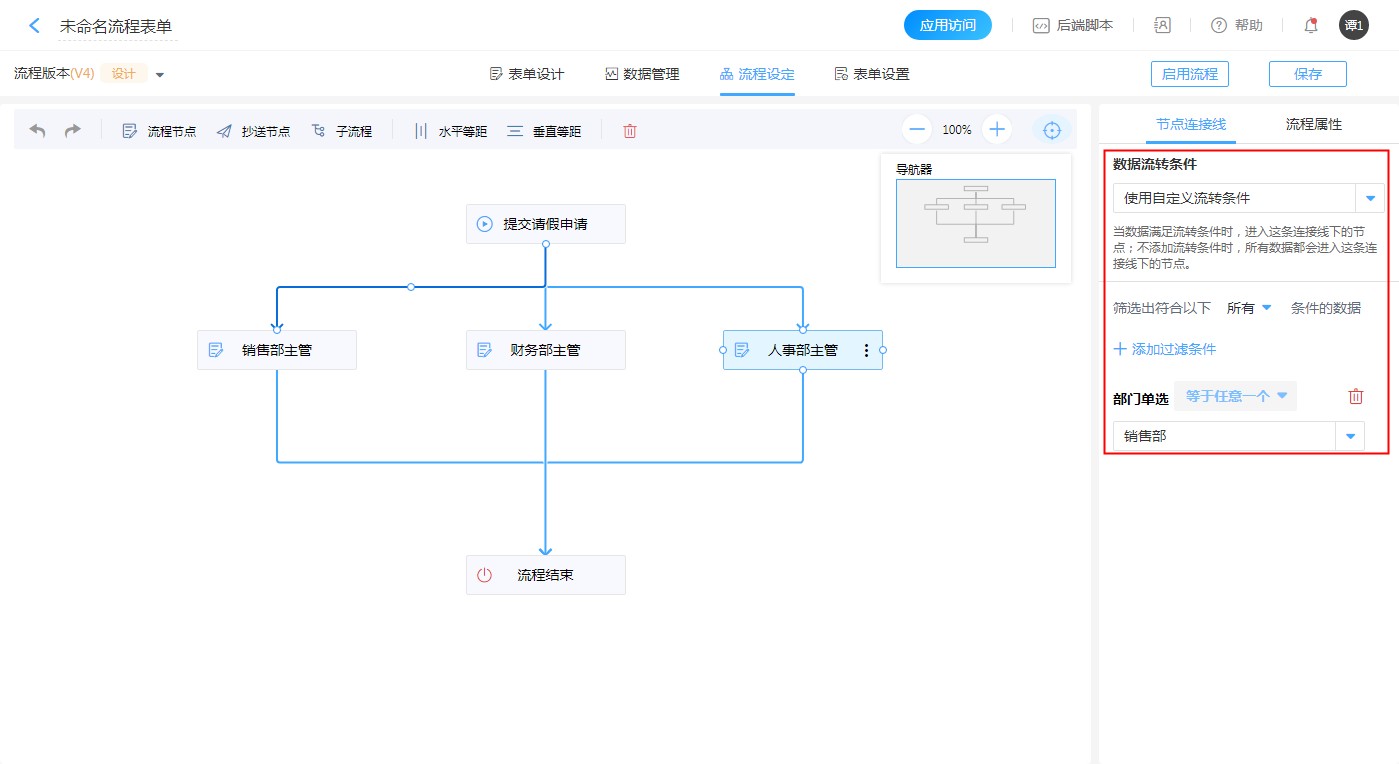1399x764 pixels.
Task: Click the locate/center canvas icon
Action: coord(1051,130)
